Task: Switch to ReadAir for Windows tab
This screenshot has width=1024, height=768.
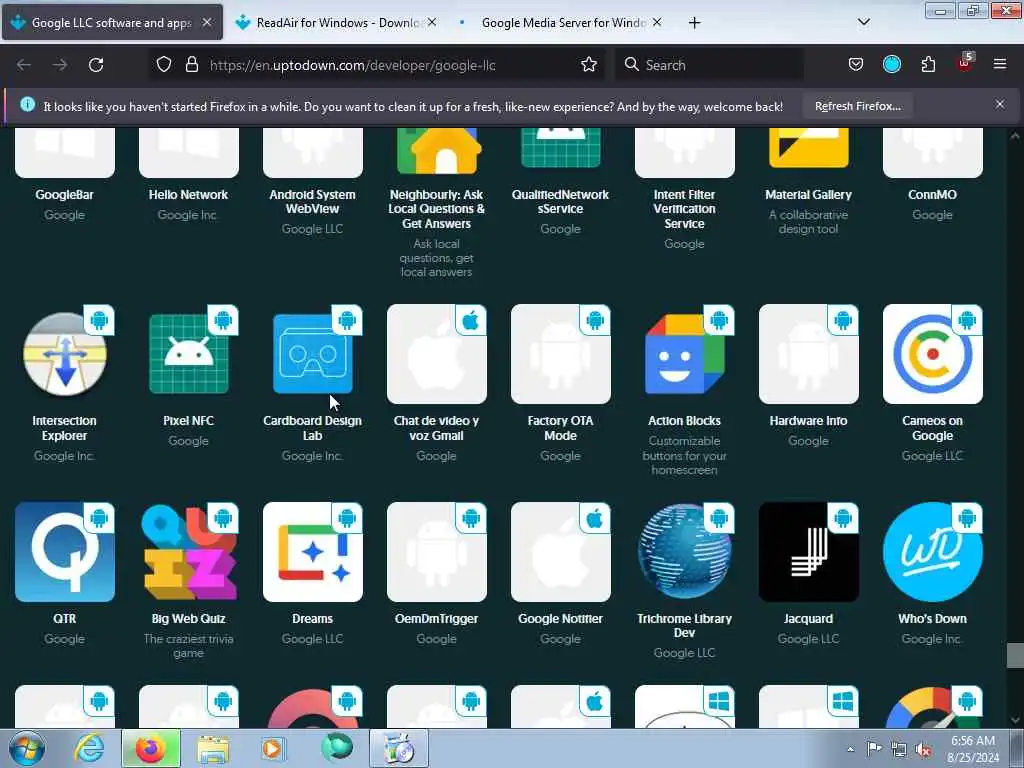Action: click(338, 22)
